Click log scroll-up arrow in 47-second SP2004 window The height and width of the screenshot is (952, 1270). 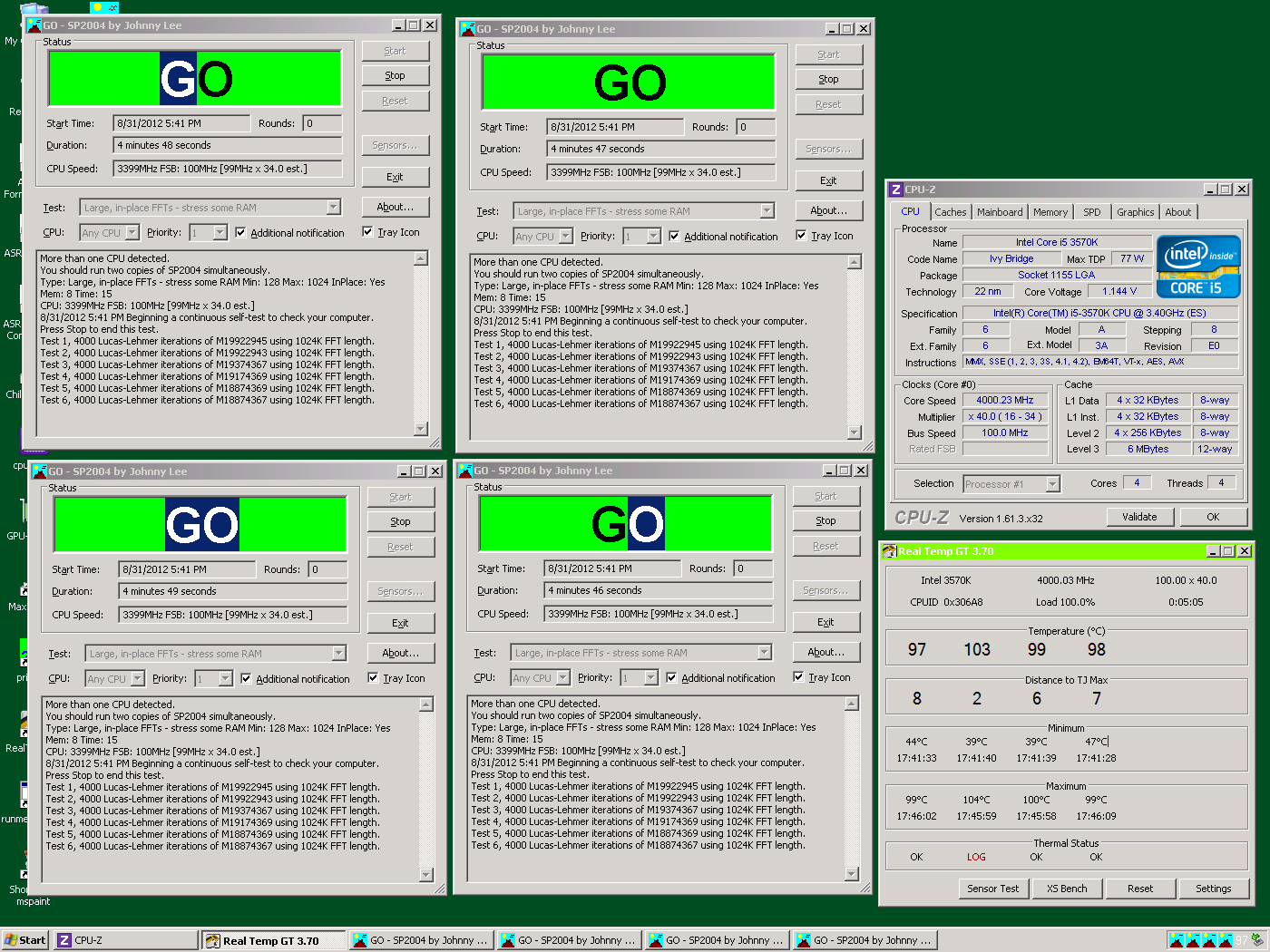[x=855, y=263]
